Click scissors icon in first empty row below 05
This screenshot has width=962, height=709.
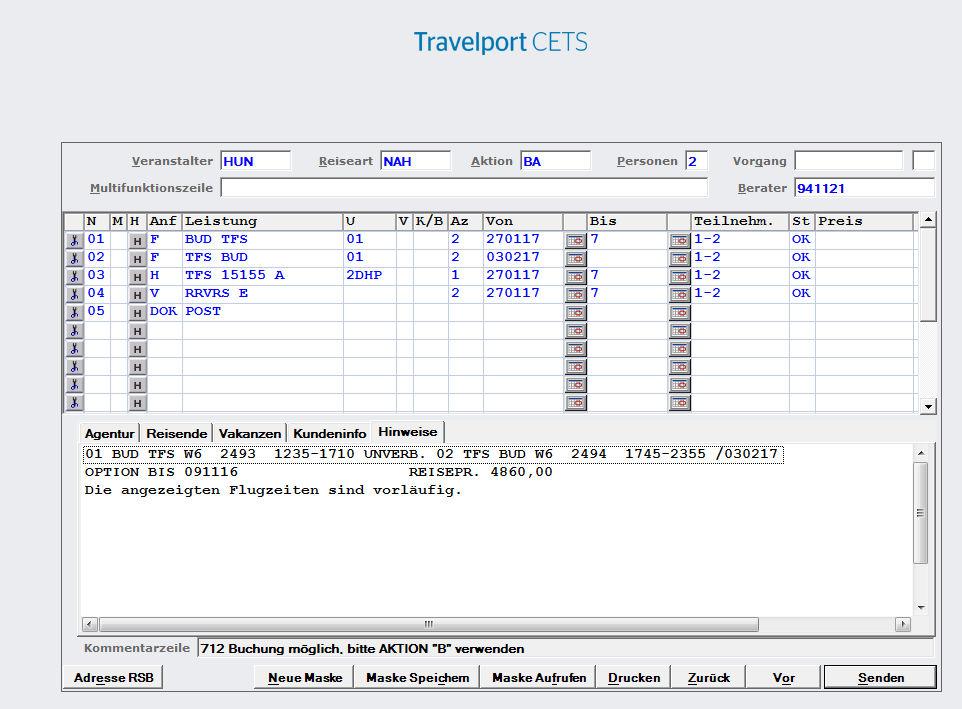click(x=74, y=331)
